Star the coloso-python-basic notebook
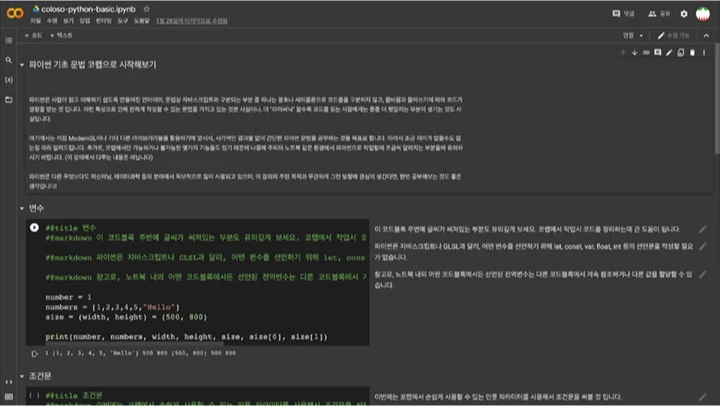 pos(146,9)
